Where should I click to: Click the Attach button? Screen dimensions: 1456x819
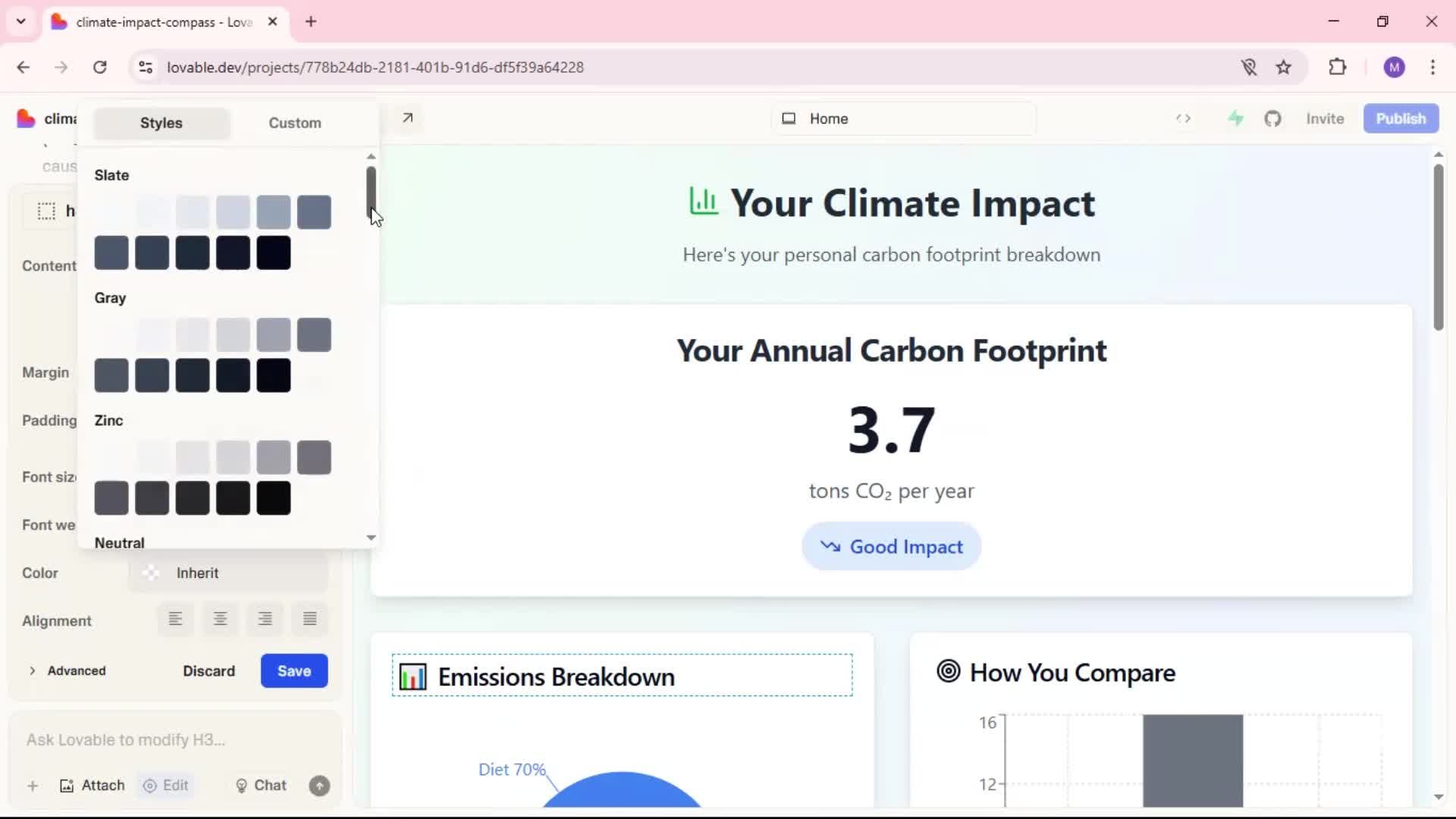[92, 786]
